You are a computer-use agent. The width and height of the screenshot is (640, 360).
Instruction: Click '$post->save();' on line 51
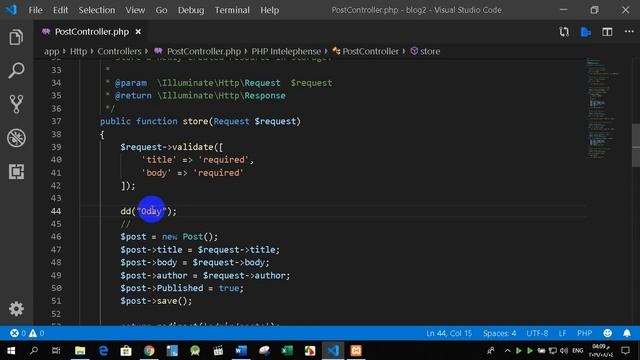point(156,301)
